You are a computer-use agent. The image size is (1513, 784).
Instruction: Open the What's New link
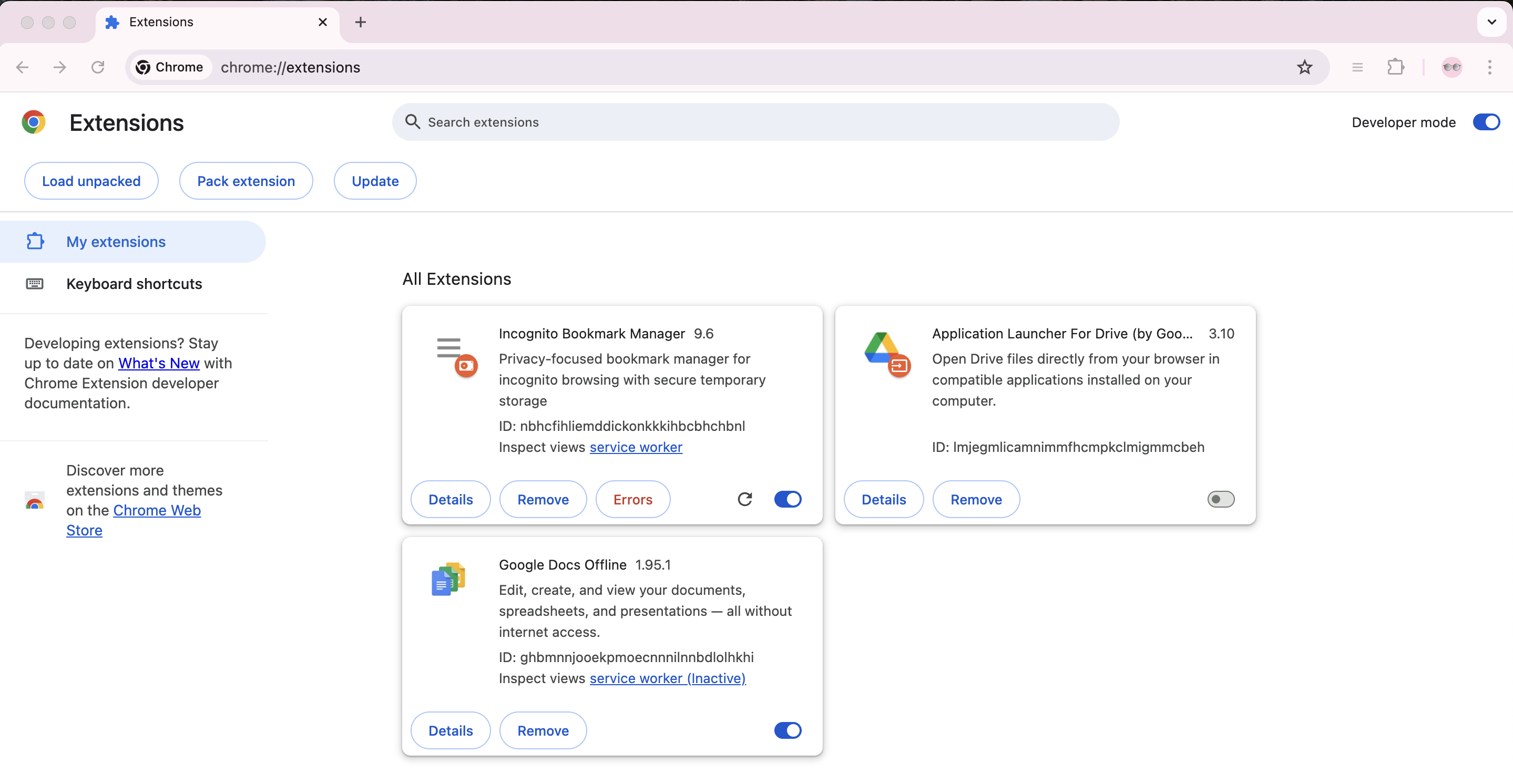coord(159,363)
